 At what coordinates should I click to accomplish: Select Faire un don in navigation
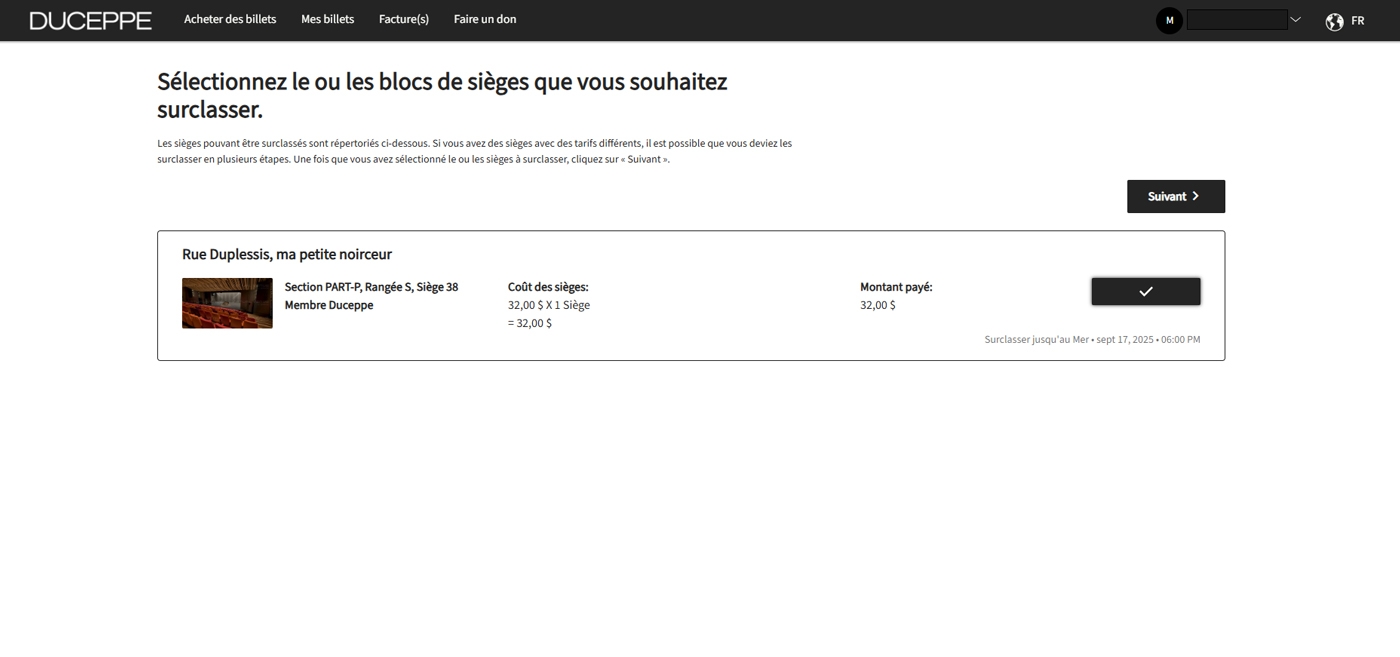485,19
